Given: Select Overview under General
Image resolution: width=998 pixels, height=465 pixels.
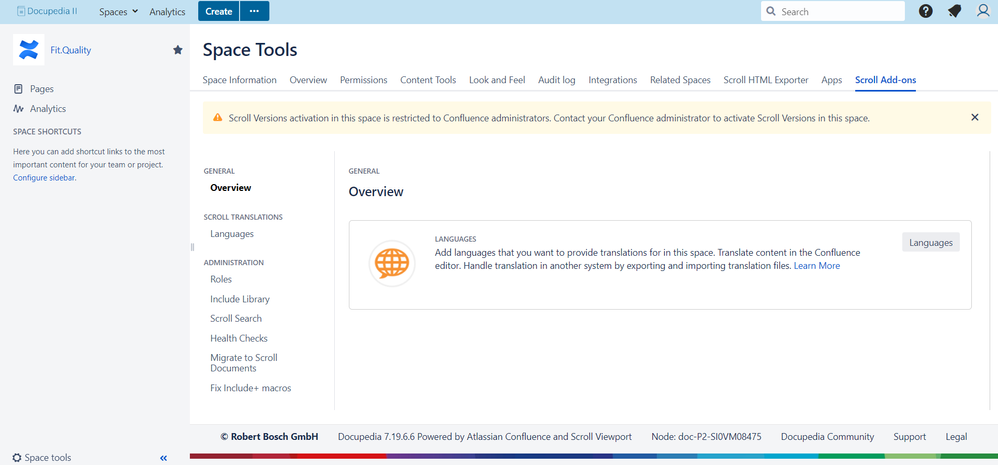Looking at the screenshot, I should 230,188.
